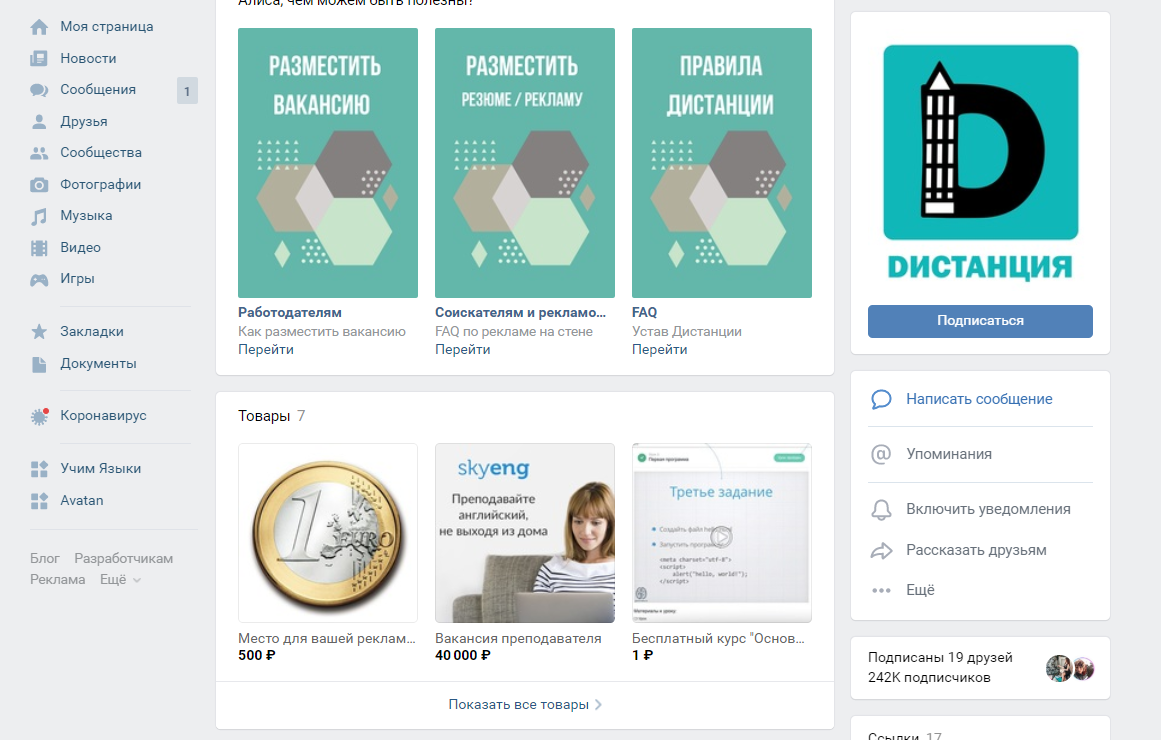Click the Фотографии camera icon
This screenshot has height=740, width=1161.
point(39,184)
